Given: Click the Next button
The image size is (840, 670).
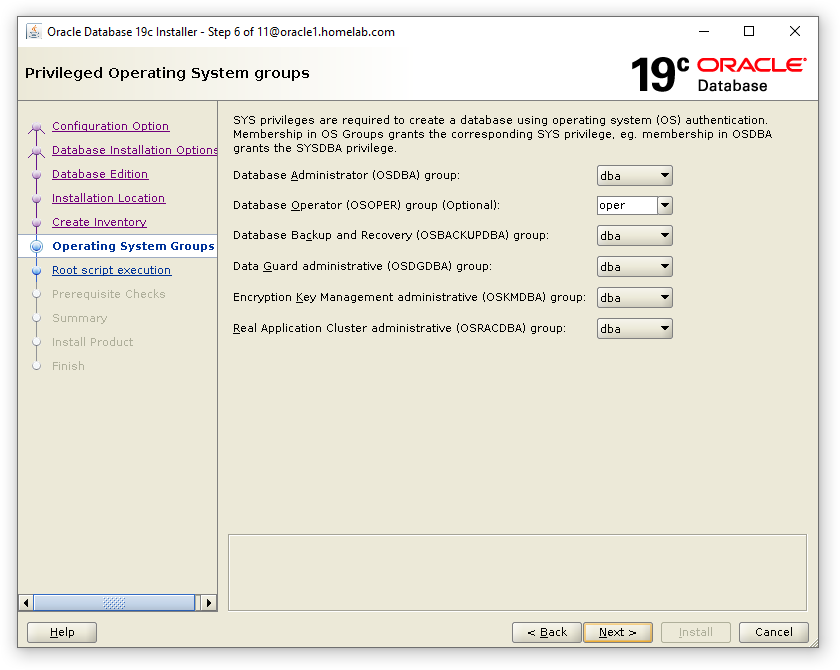Looking at the screenshot, I should tap(617, 632).
